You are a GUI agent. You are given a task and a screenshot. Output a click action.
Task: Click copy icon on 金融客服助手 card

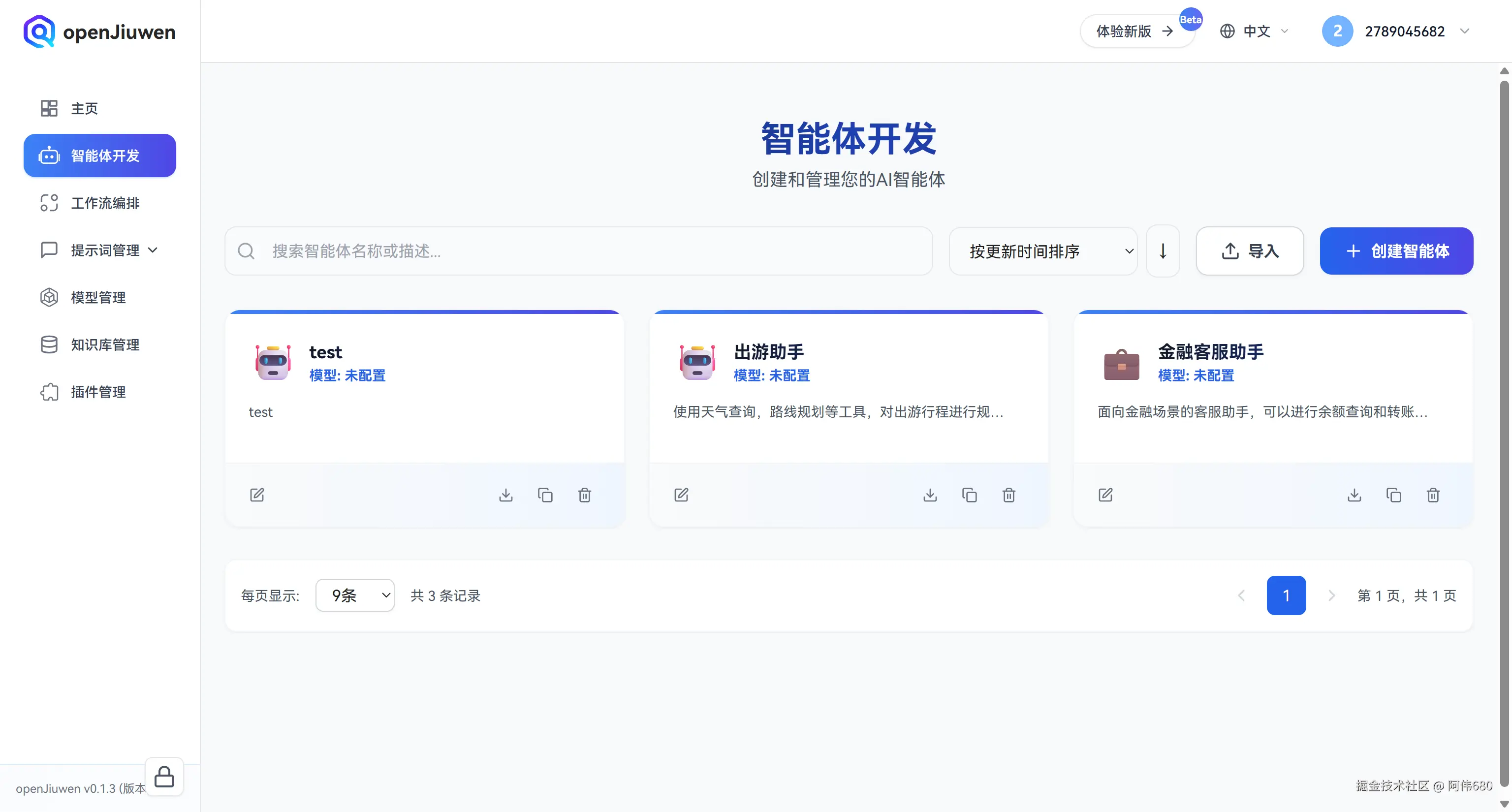coord(1393,495)
